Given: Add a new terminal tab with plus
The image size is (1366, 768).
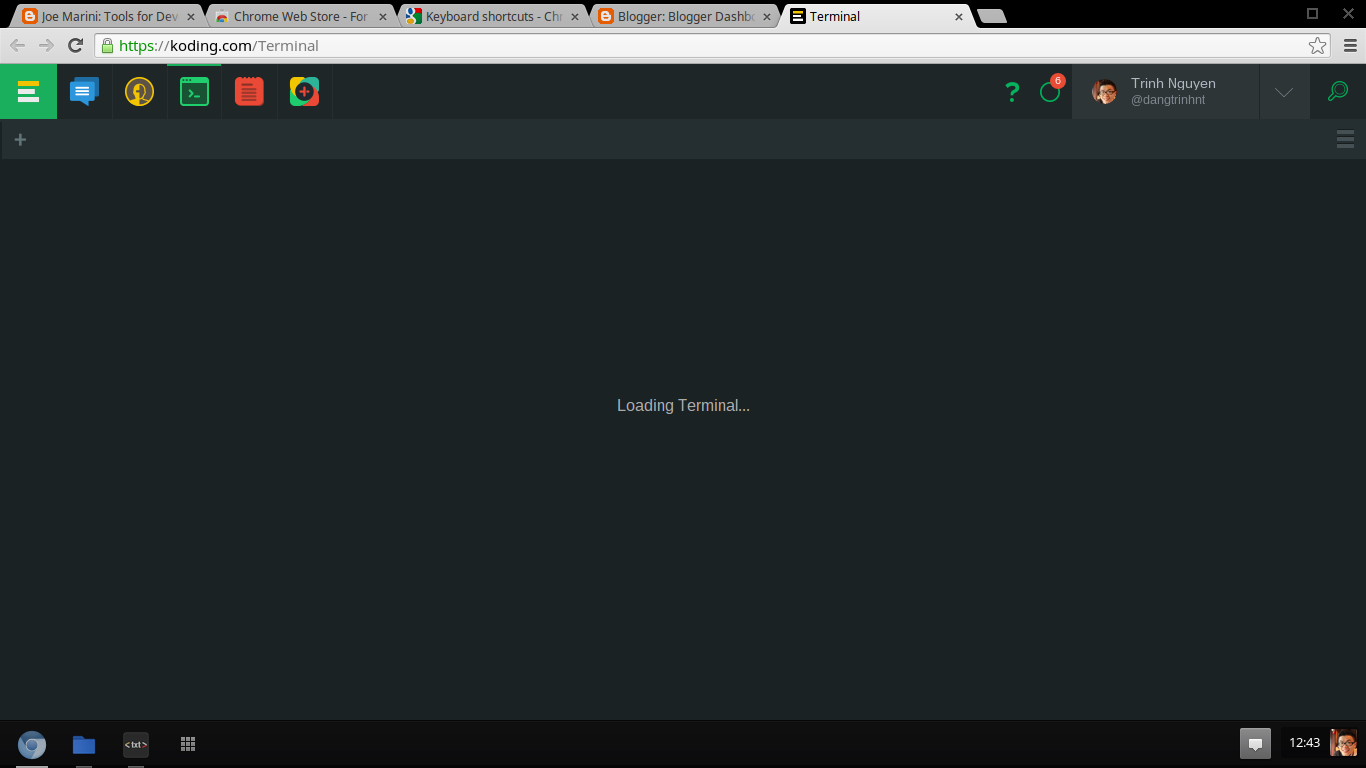Looking at the screenshot, I should tap(20, 140).
